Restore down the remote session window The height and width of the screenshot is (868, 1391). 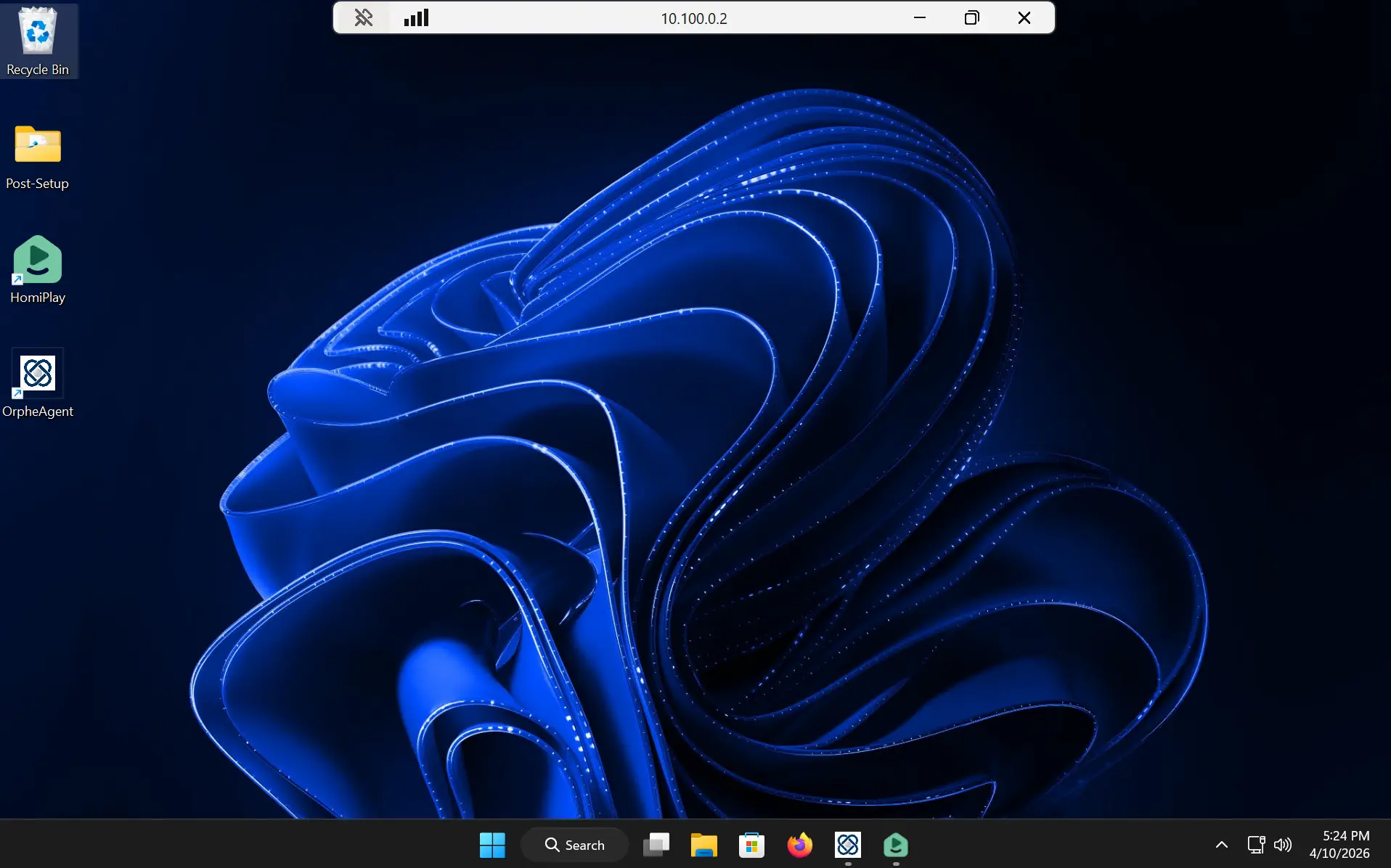971,18
